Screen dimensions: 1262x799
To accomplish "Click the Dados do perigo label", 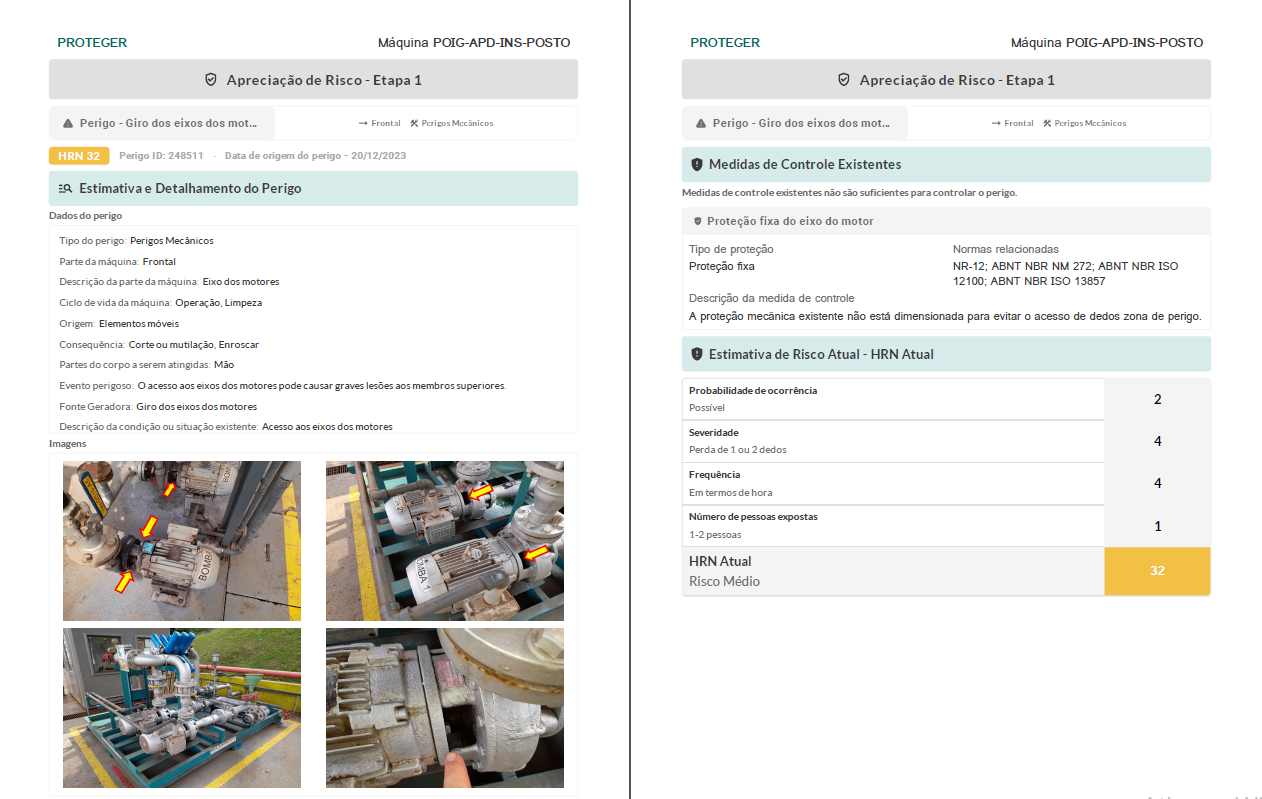I will [x=86, y=216].
